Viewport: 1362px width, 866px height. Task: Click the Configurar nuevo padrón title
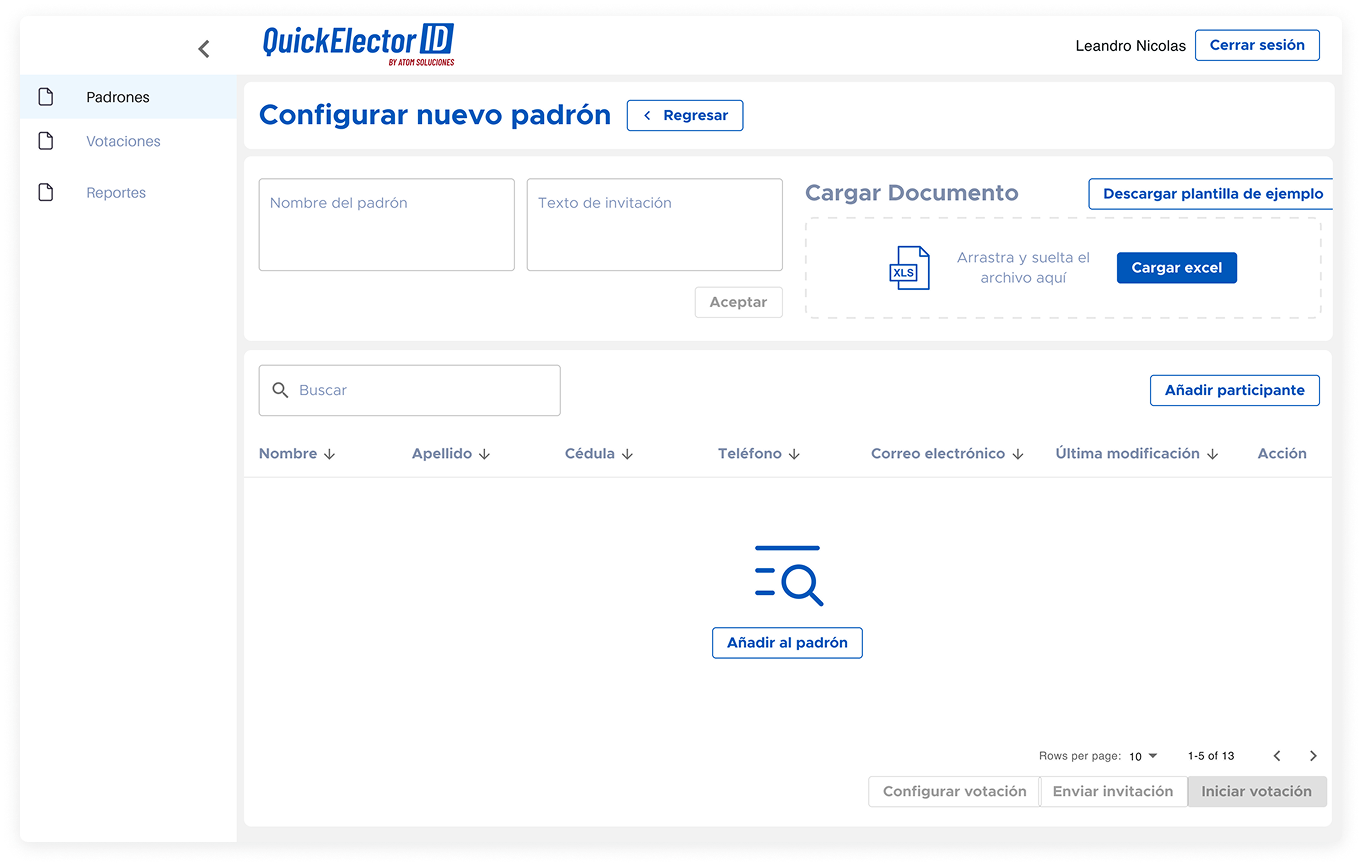[435, 115]
